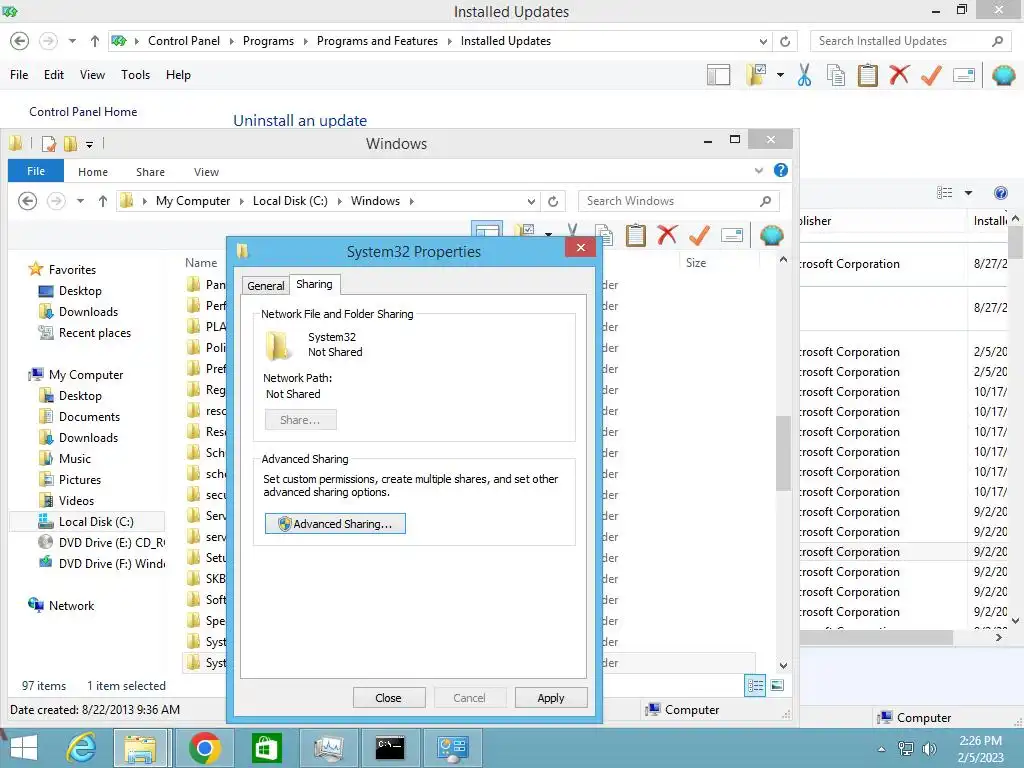Open View menu in Installed Updates

92,75
